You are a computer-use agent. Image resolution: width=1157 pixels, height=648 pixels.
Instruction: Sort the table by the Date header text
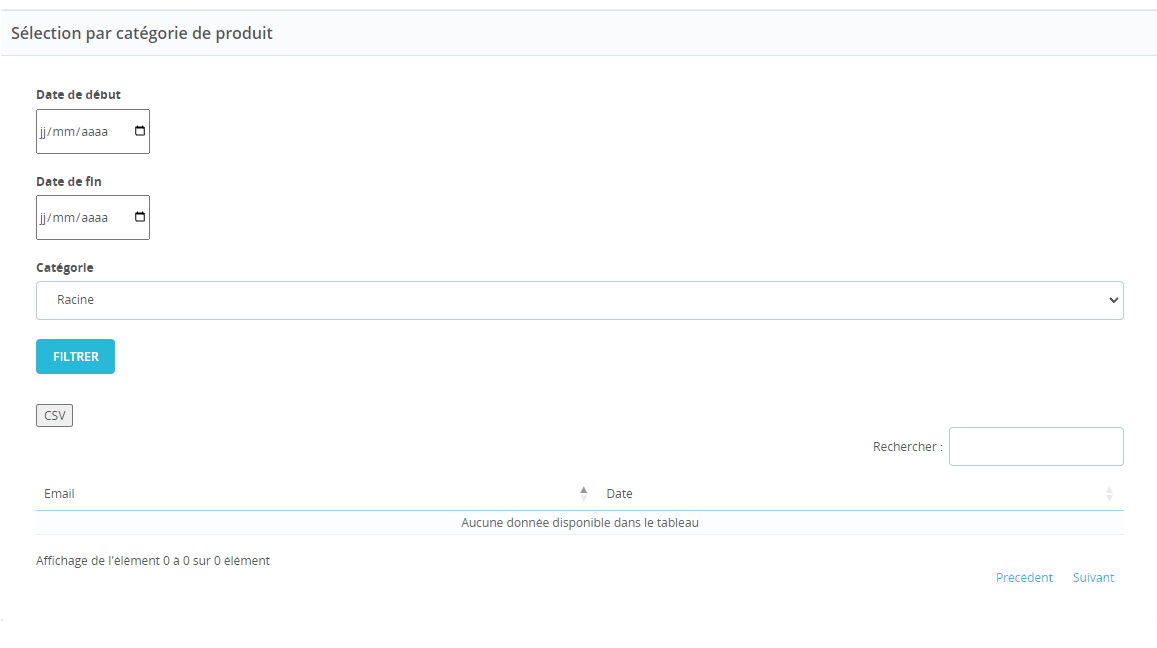(619, 493)
